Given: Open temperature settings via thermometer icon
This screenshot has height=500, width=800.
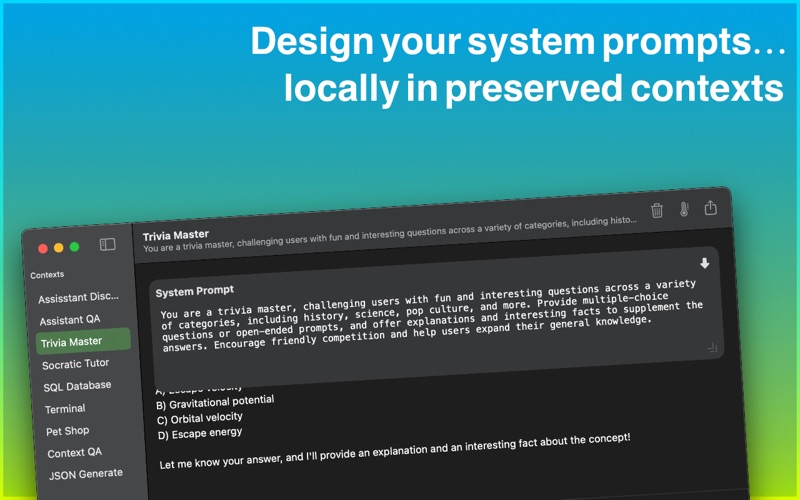Looking at the screenshot, I should point(684,209).
